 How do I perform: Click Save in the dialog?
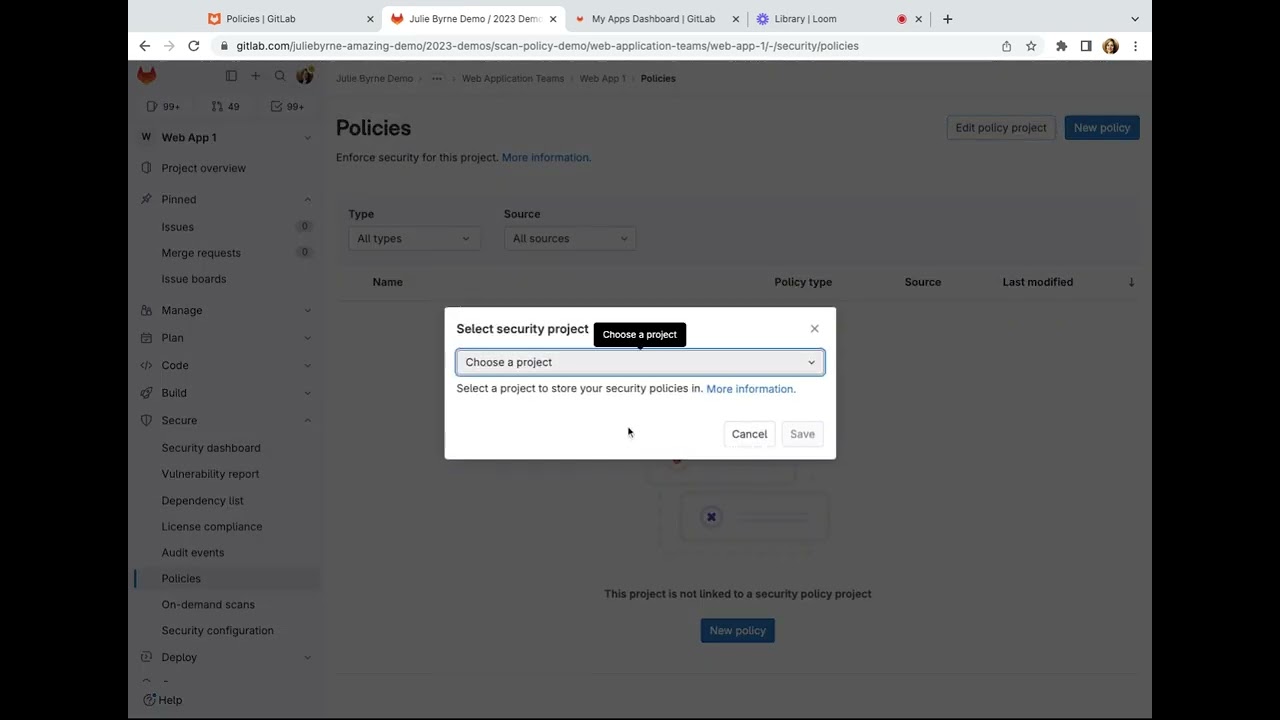[x=802, y=434]
